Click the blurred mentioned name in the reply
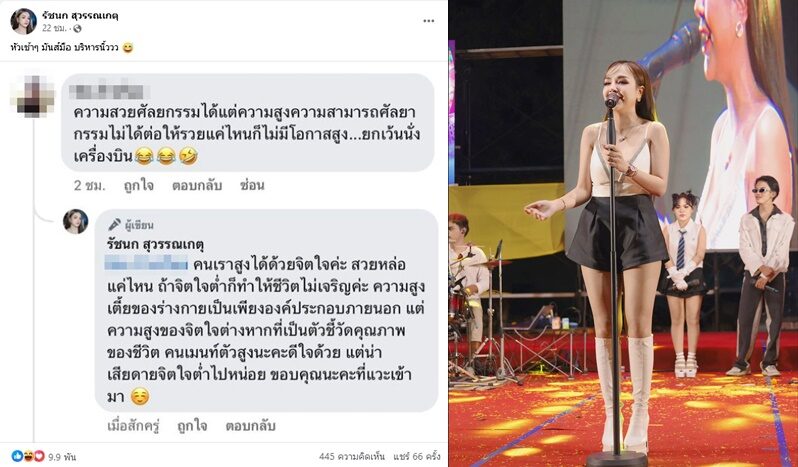 146,264
